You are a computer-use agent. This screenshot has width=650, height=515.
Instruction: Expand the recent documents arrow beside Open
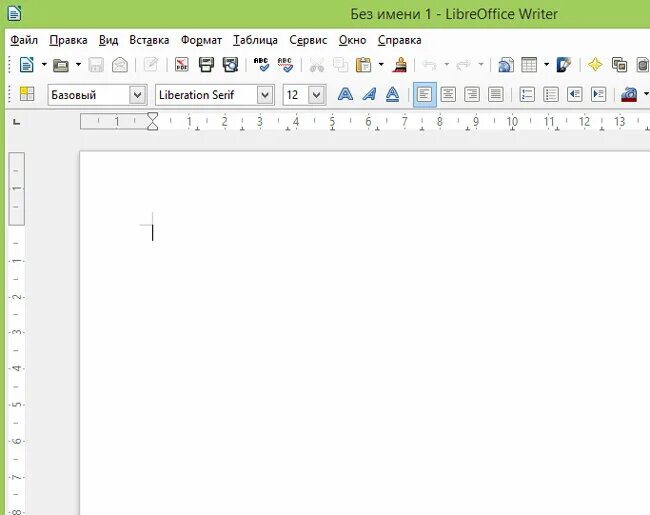[x=78, y=65]
